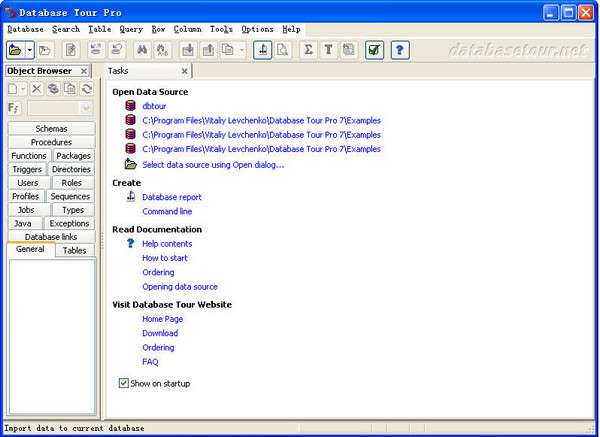Image resolution: width=600 pixels, height=437 pixels.
Task: Open the Query menu
Action: (131, 29)
